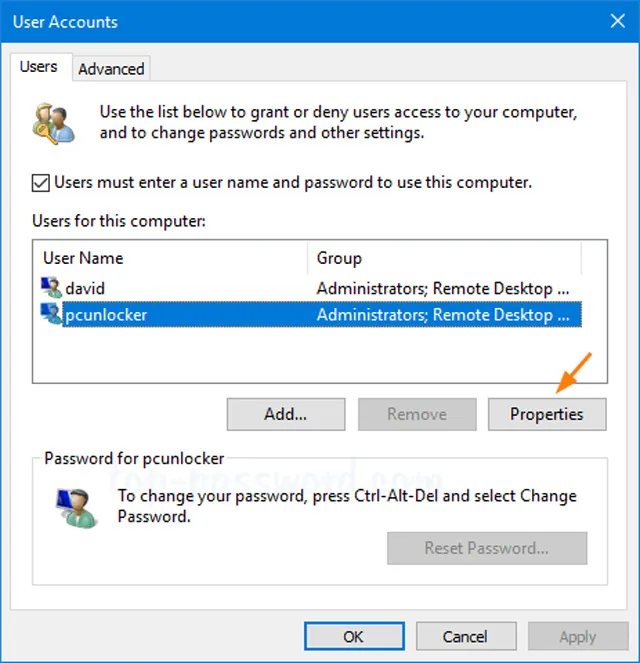Click the user icon in the password section

click(77, 507)
